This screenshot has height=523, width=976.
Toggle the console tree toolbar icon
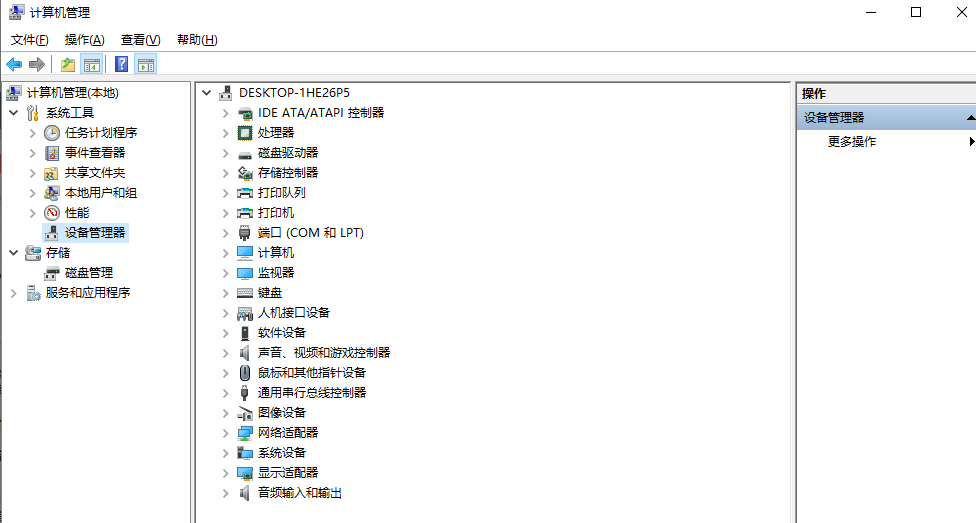coord(92,64)
